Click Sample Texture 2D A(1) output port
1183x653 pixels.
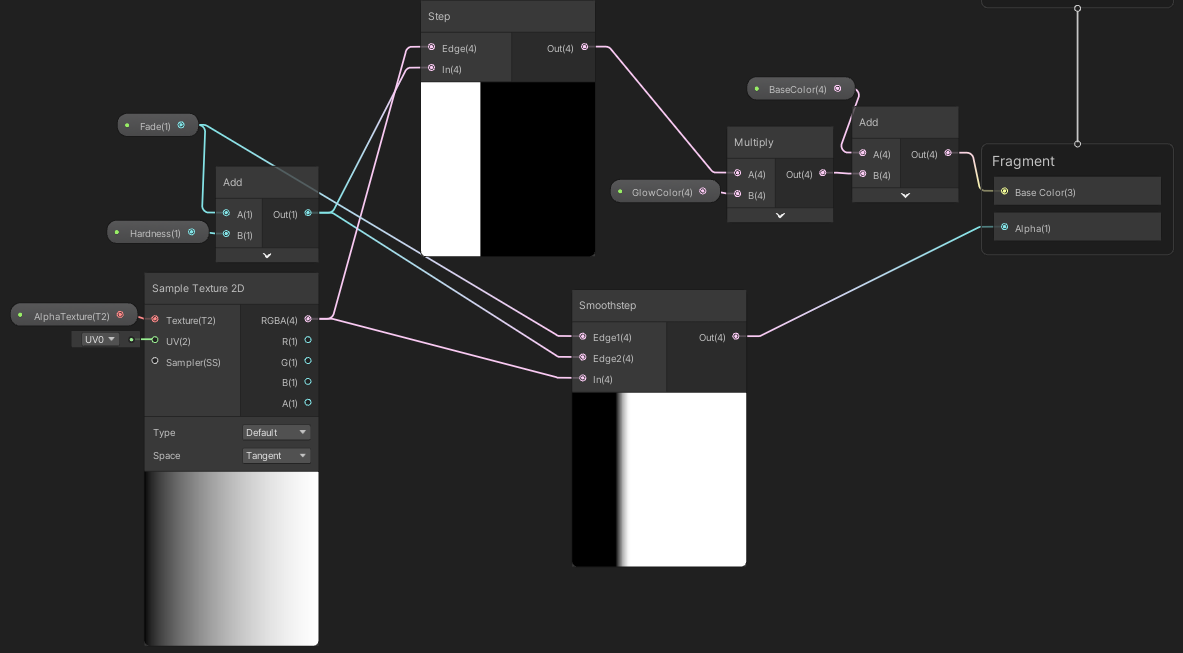(x=308, y=403)
